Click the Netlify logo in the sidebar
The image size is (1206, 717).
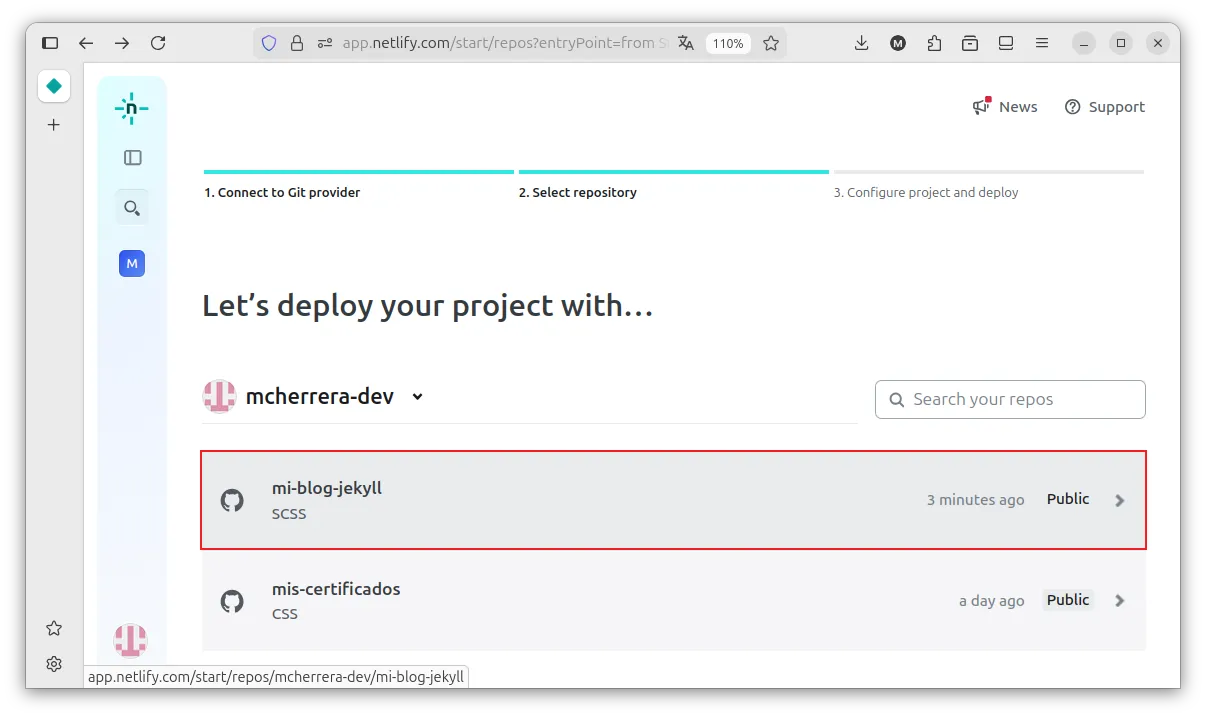(131, 108)
